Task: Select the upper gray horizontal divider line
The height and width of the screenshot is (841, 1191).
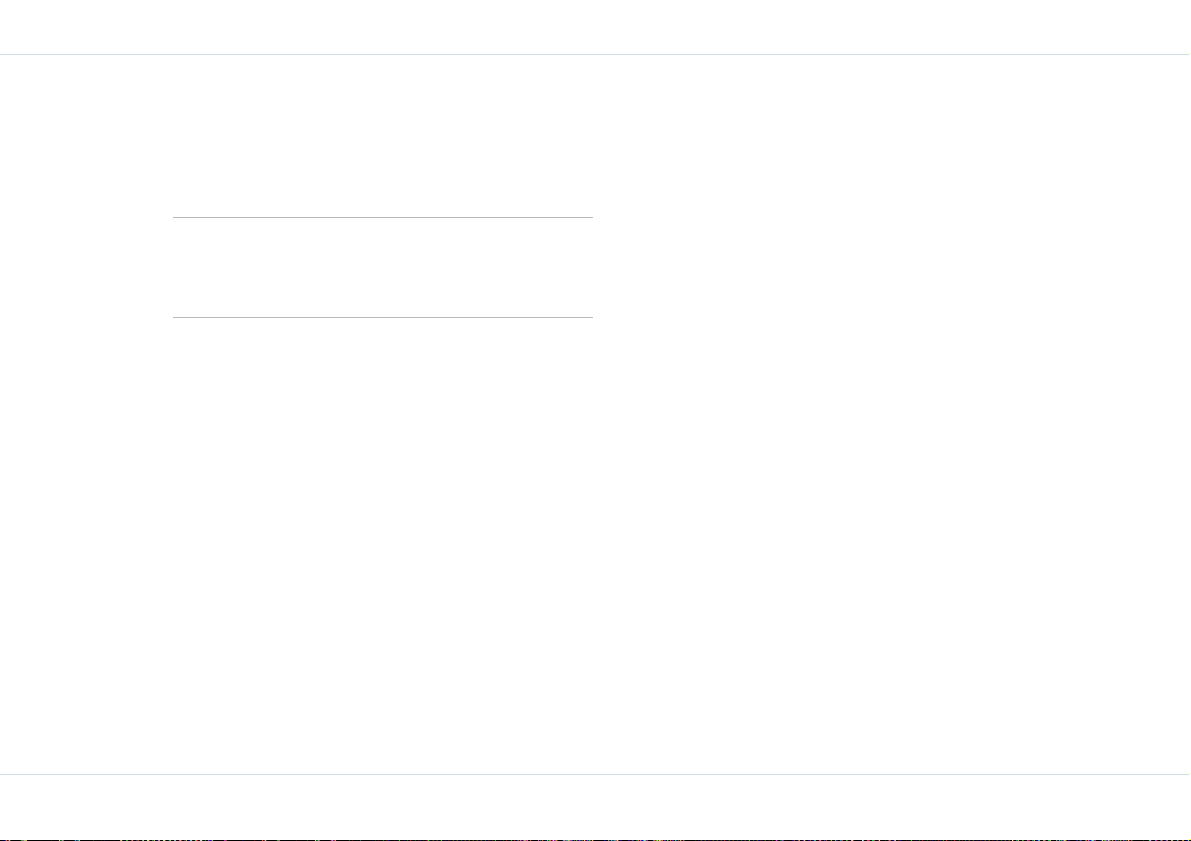Action: click(382, 217)
